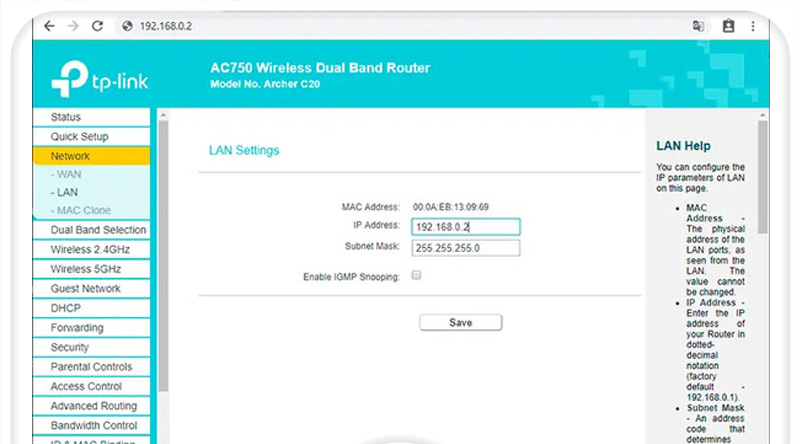Viewport: 800px width, 444px height.
Task: Click the site info icon in address bar
Action: (127, 26)
